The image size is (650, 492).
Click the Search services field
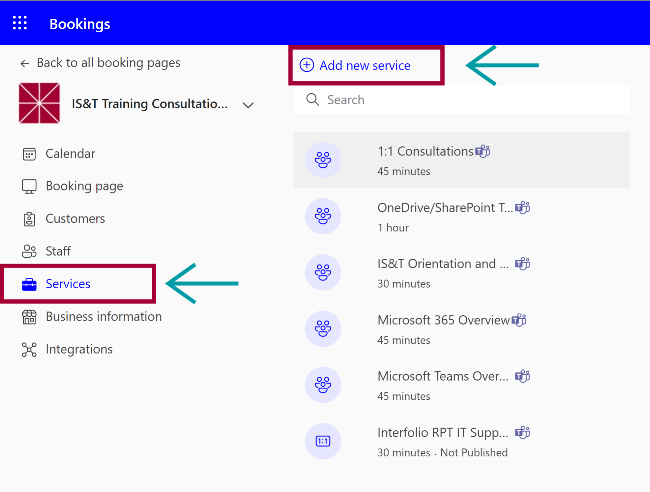[470, 100]
